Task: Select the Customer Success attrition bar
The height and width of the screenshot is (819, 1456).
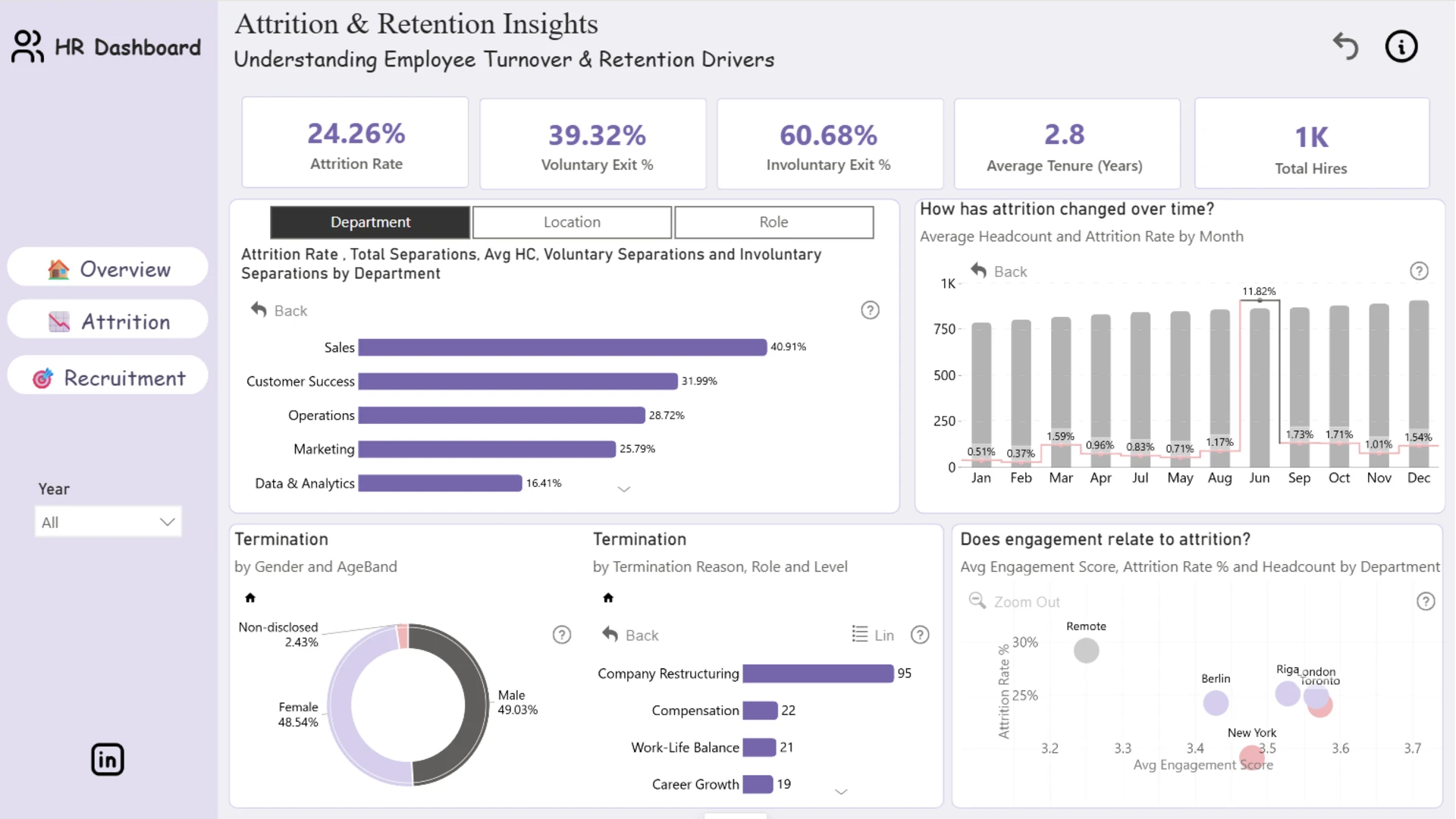Action: click(x=518, y=381)
